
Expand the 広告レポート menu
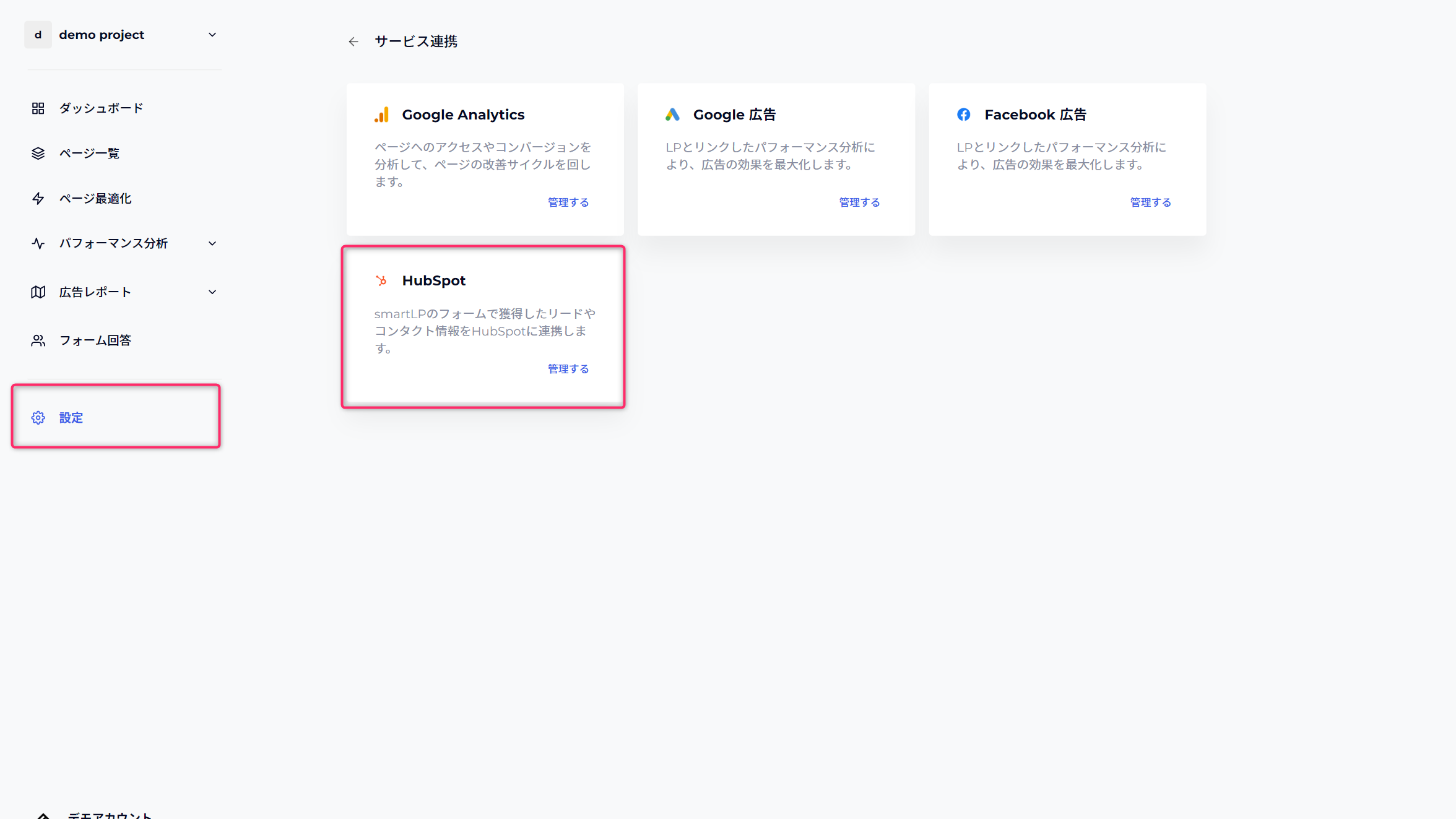click(212, 292)
